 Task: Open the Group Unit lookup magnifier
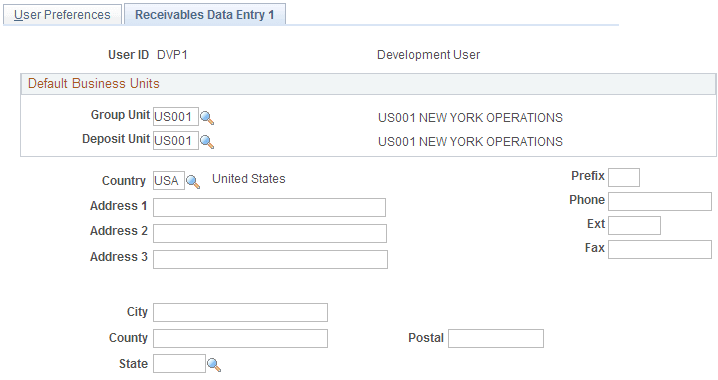pyautogui.click(x=207, y=118)
